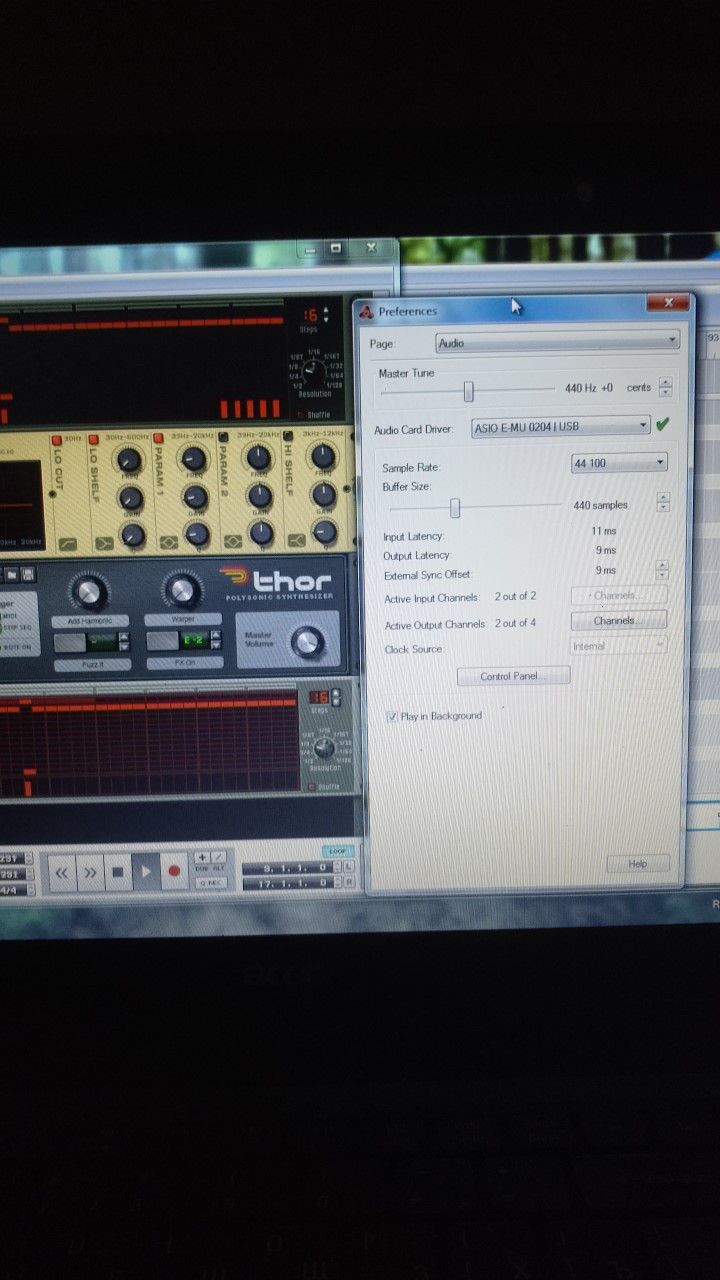The height and width of the screenshot is (1280, 720).
Task: Open the Sample Rate dropdown
Action: point(618,463)
